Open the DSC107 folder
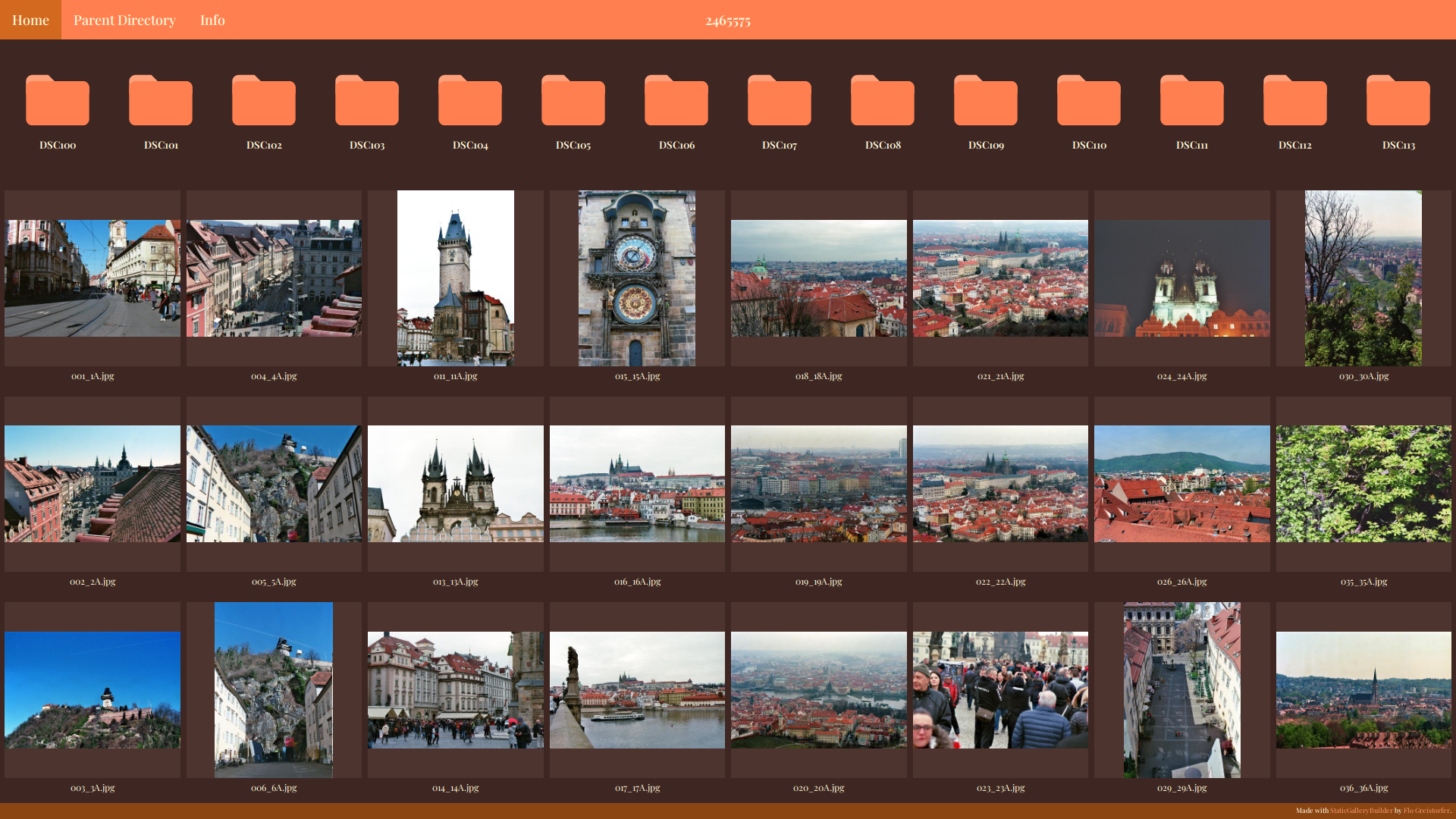The width and height of the screenshot is (1456, 819). (x=779, y=101)
